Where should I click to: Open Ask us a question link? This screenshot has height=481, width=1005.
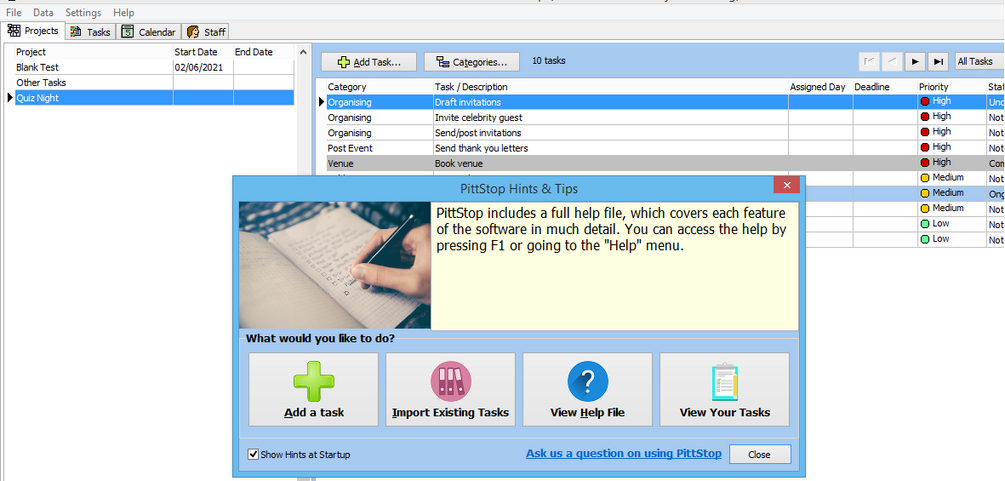[624, 453]
